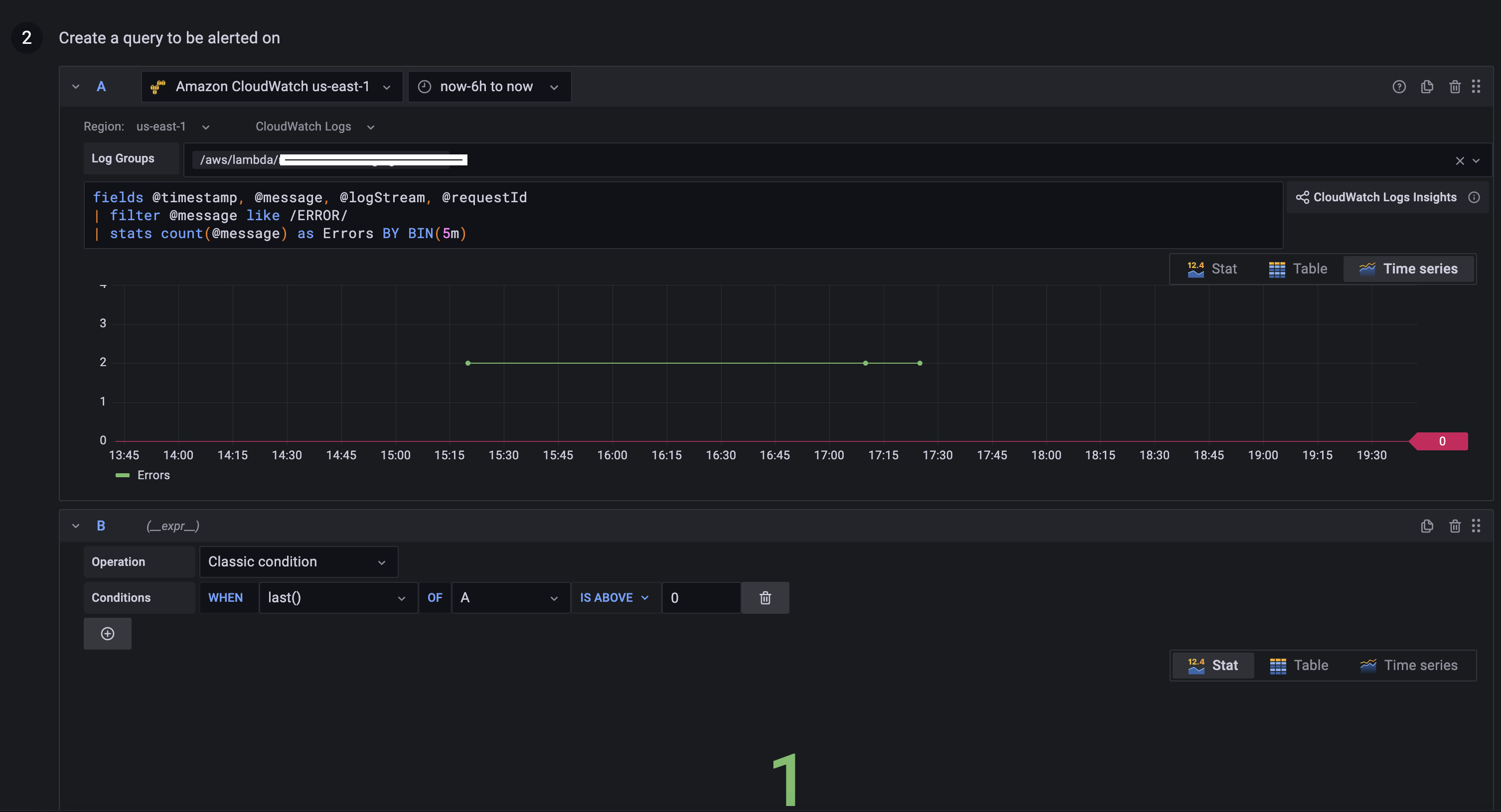This screenshot has height=812, width=1501.
Task: Click the 17:00 x-axis label
Action: click(x=829, y=455)
